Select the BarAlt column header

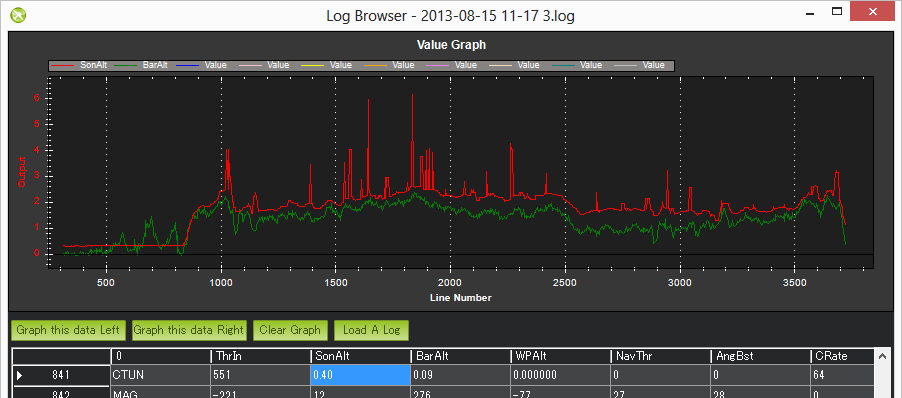click(x=461, y=357)
